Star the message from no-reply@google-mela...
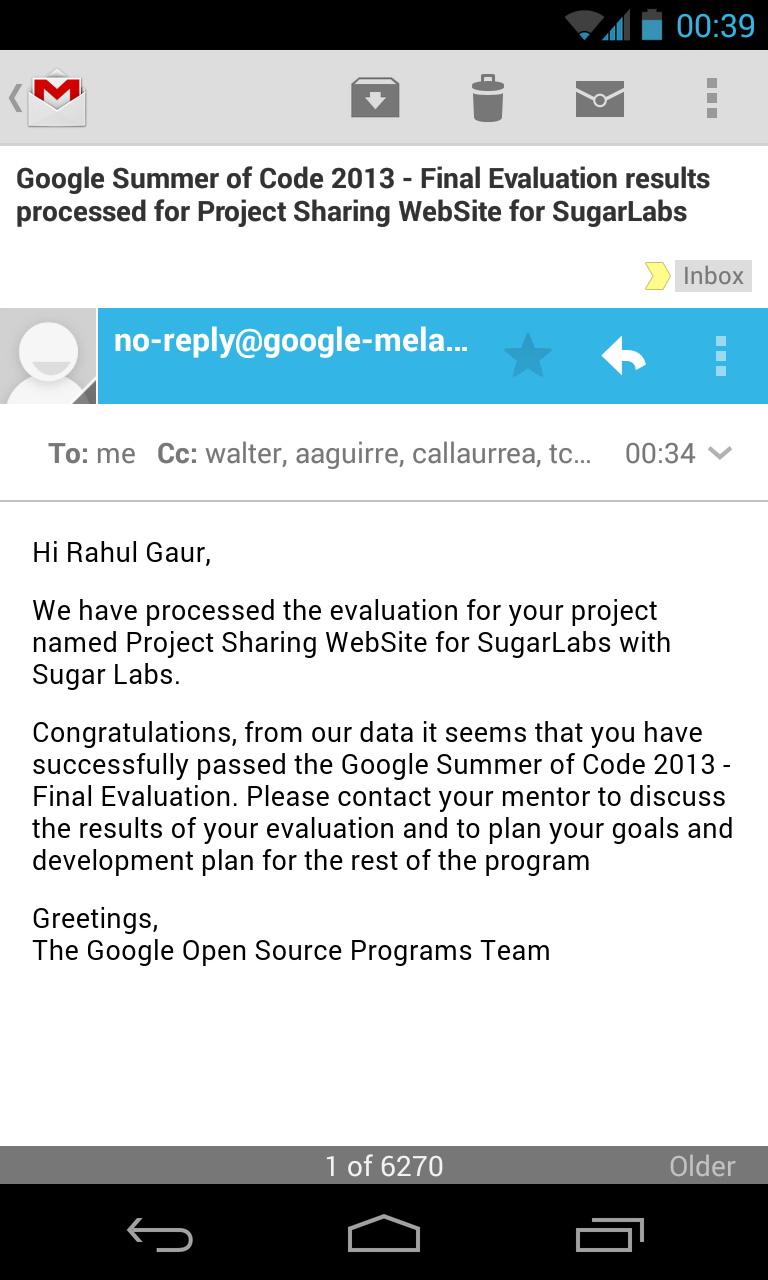This screenshot has width=768, height=1280. (x=527, y=355)
